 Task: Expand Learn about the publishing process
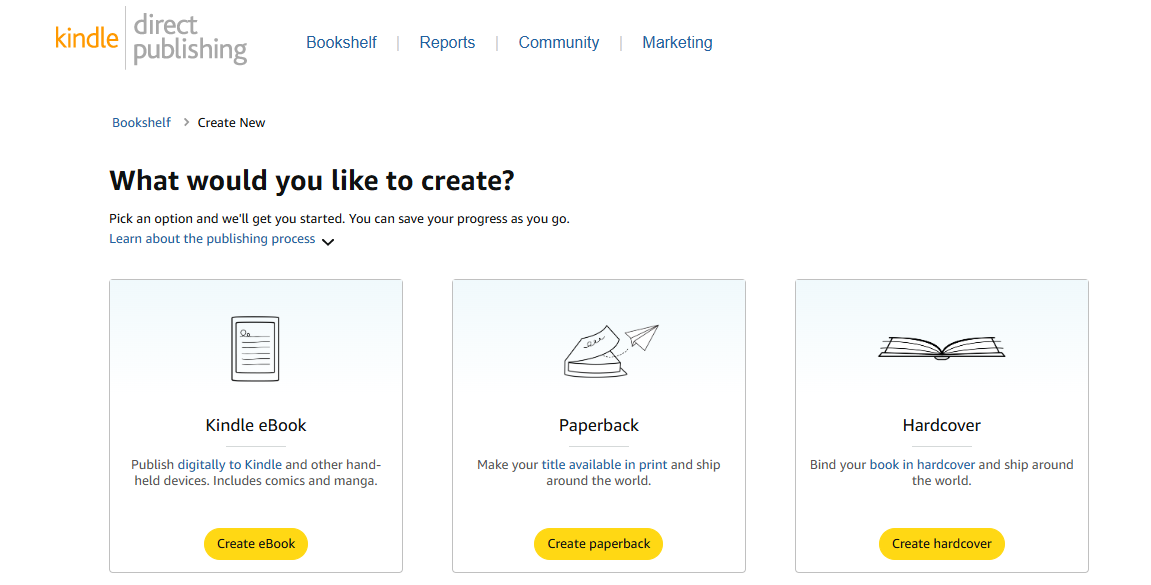[210, 239]
